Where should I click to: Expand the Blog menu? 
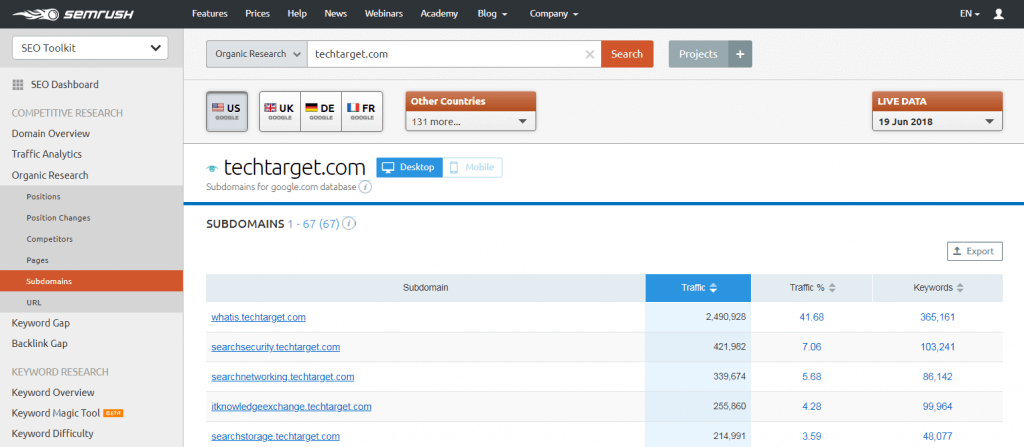point(492,14)
